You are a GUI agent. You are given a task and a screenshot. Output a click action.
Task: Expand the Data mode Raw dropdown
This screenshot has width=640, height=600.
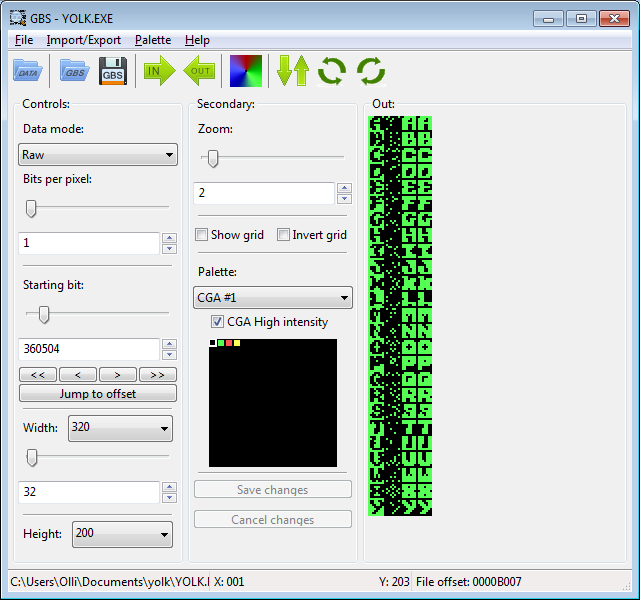tap(98, 155)
